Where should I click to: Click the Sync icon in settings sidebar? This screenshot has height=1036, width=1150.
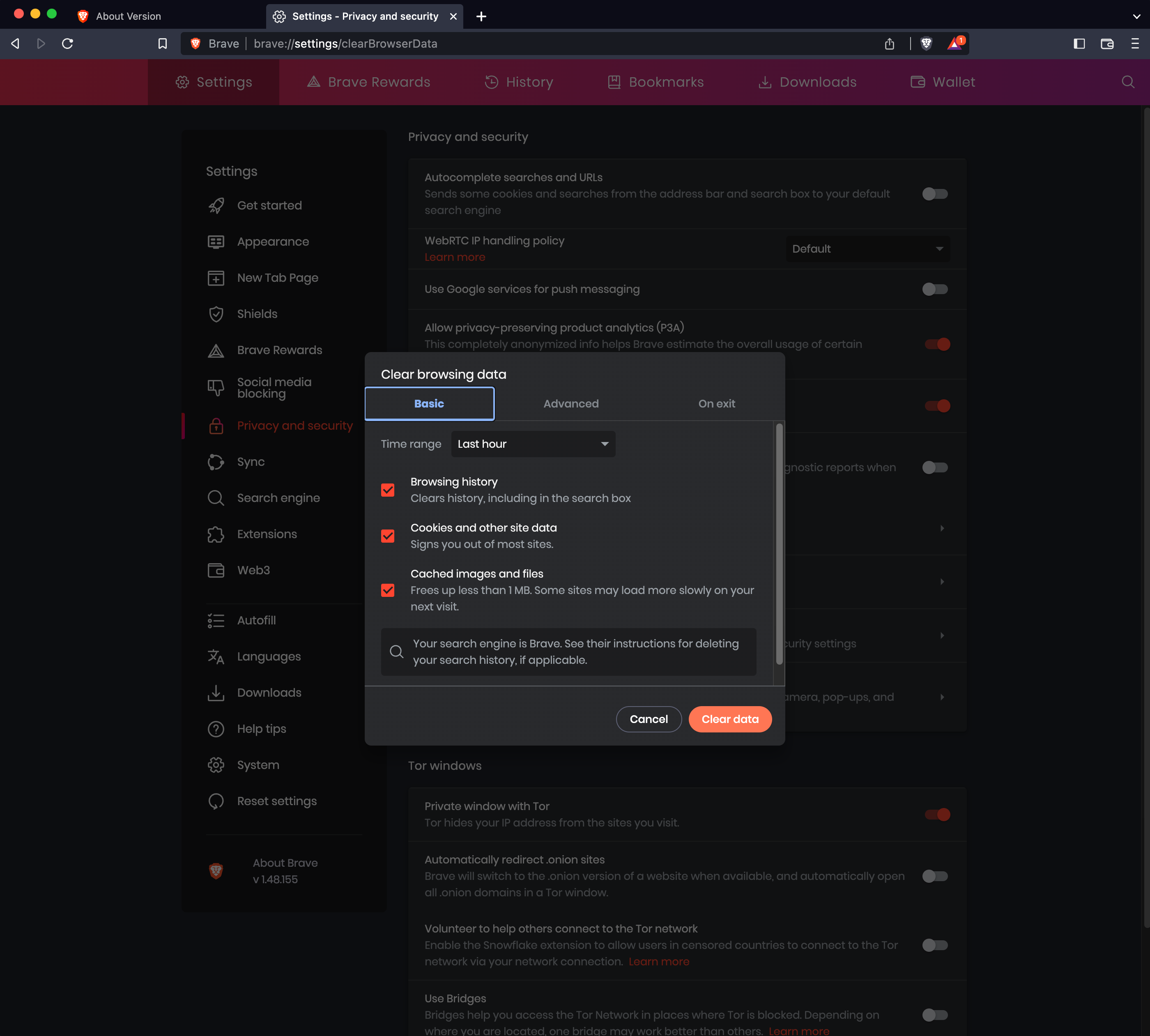click(x=216, y=462)
